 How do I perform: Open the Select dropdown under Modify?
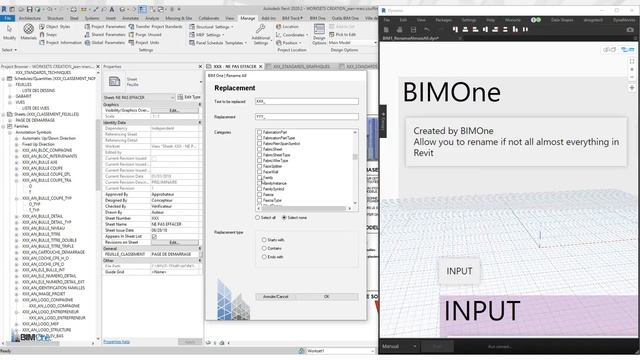click(9, 50)
